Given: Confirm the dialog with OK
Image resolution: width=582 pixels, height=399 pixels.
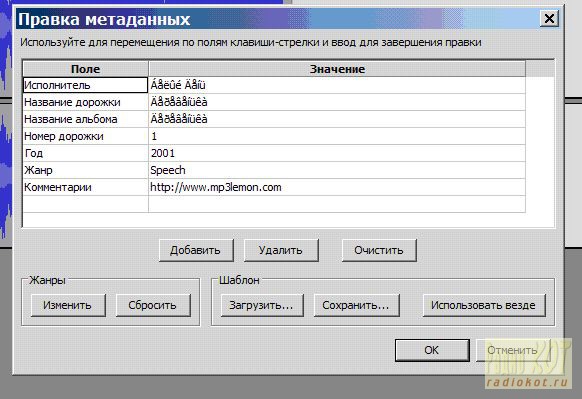Looking at the screenshot, I should point(432,350).
